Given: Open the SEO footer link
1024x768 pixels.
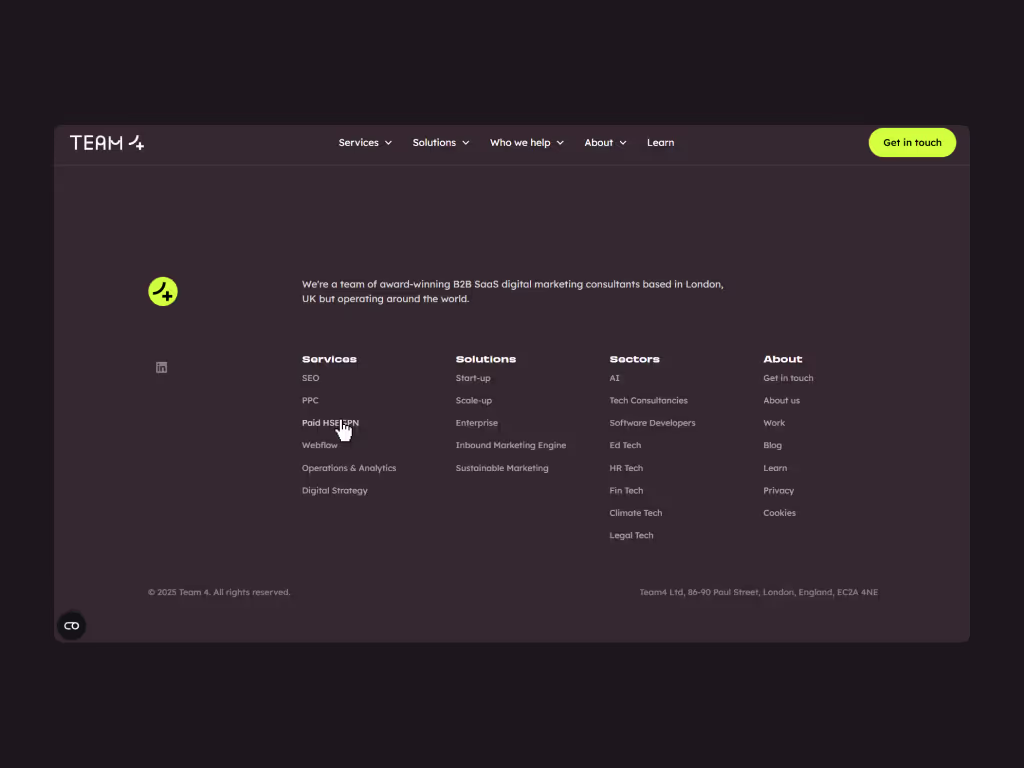Looking at the screenshot, I should pos(310,378).
